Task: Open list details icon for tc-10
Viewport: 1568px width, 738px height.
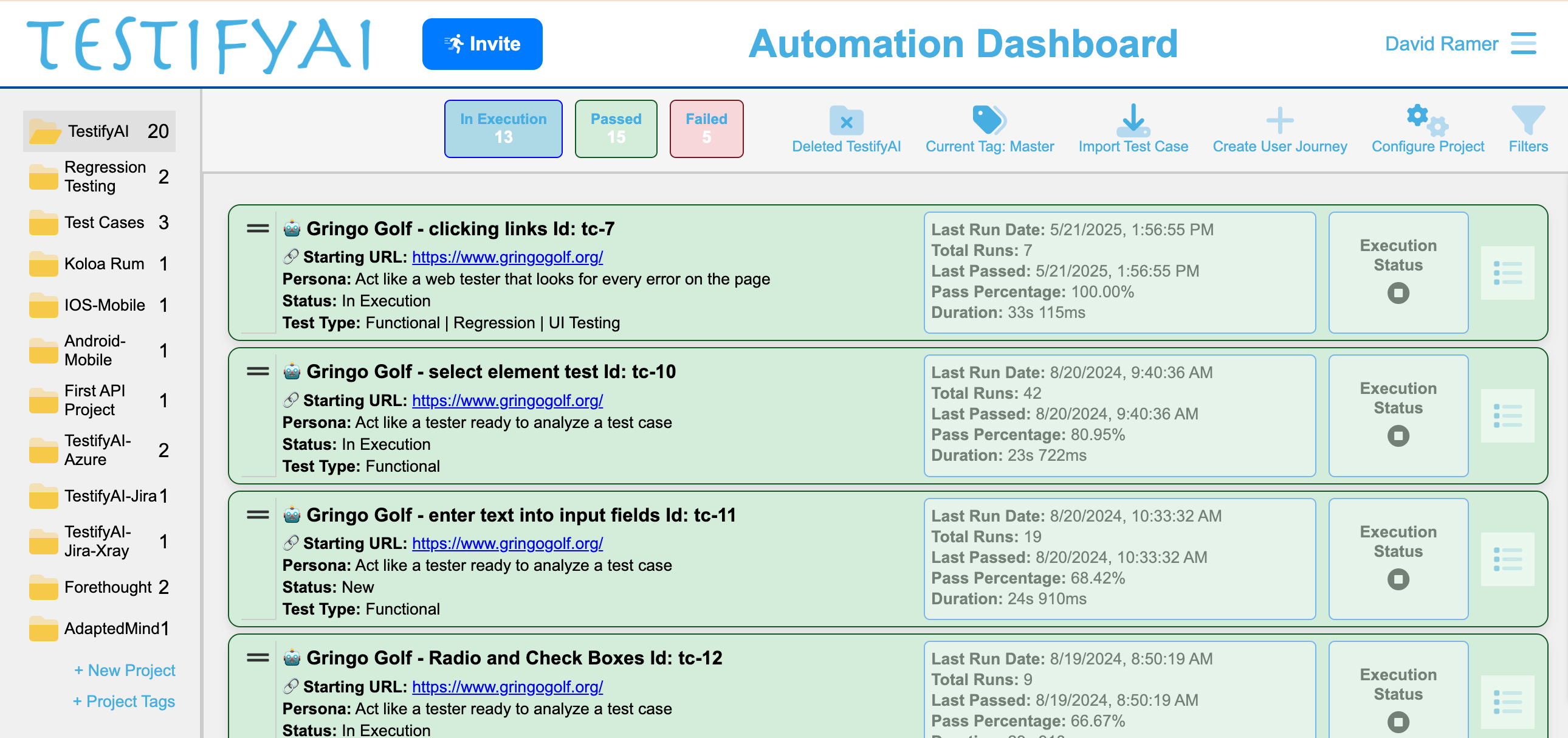Action: tap(1507, 416)
